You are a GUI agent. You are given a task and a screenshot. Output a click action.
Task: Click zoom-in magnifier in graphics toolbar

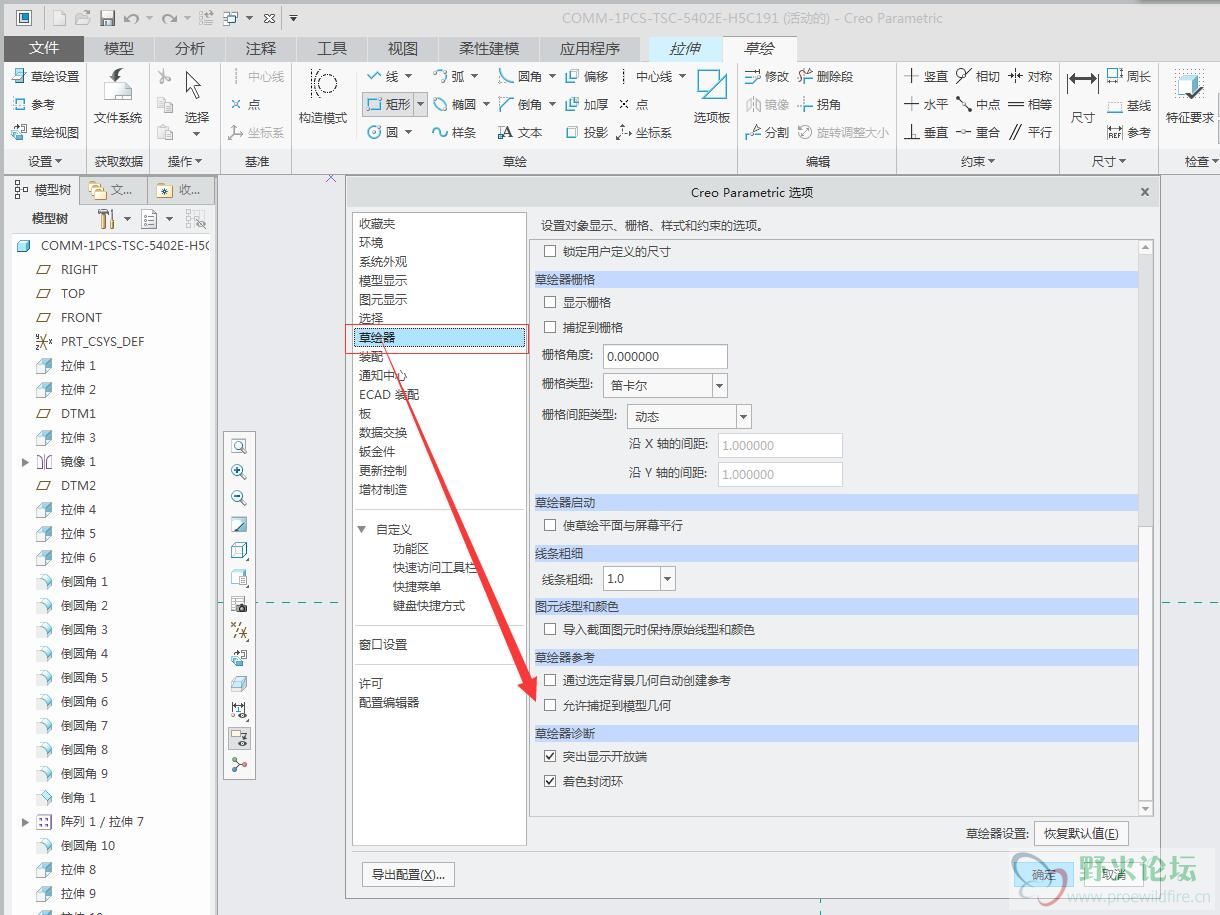pos(239,472)
